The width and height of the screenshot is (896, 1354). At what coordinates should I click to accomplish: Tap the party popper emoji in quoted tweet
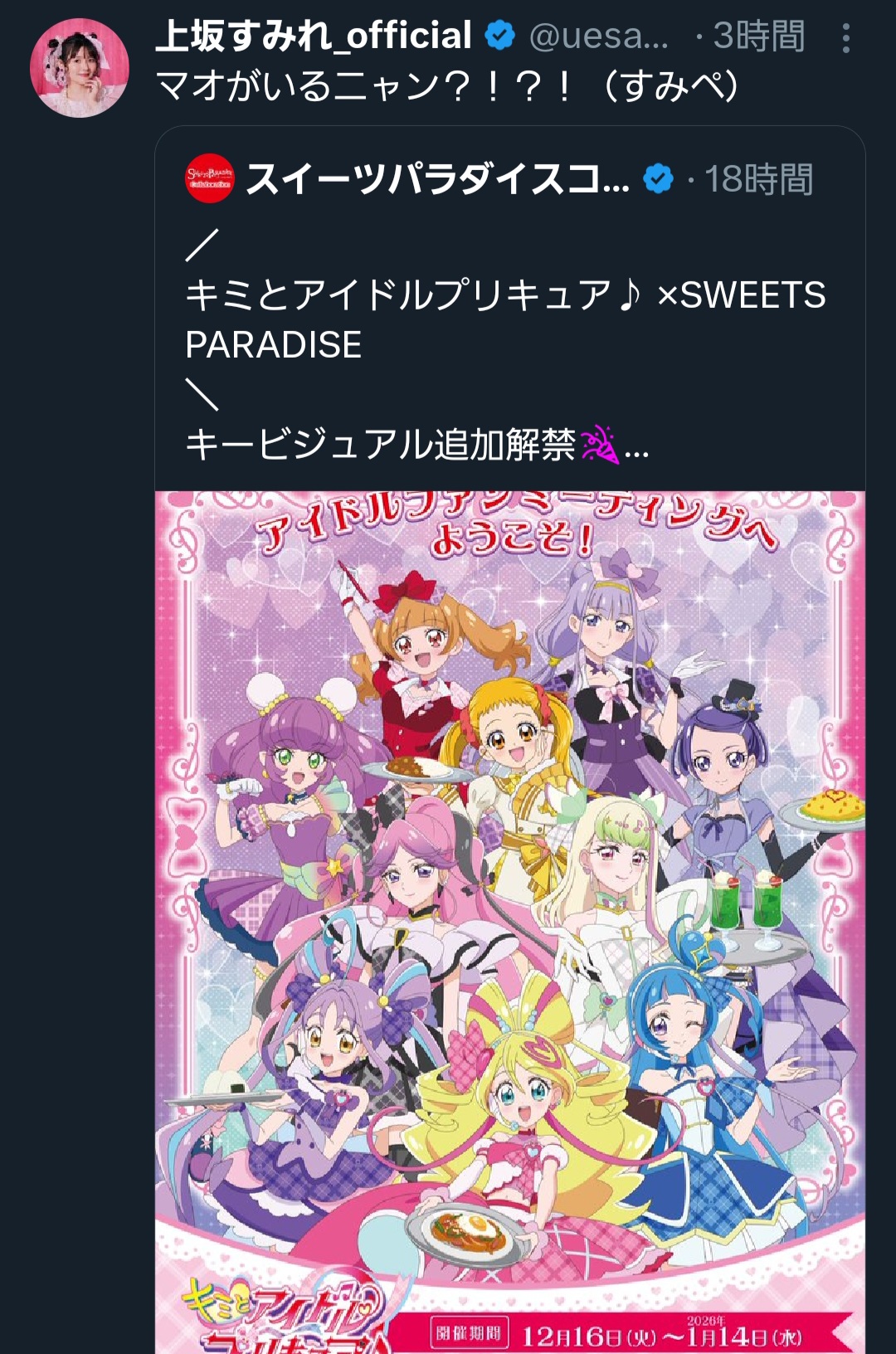[x=599, y=446]
